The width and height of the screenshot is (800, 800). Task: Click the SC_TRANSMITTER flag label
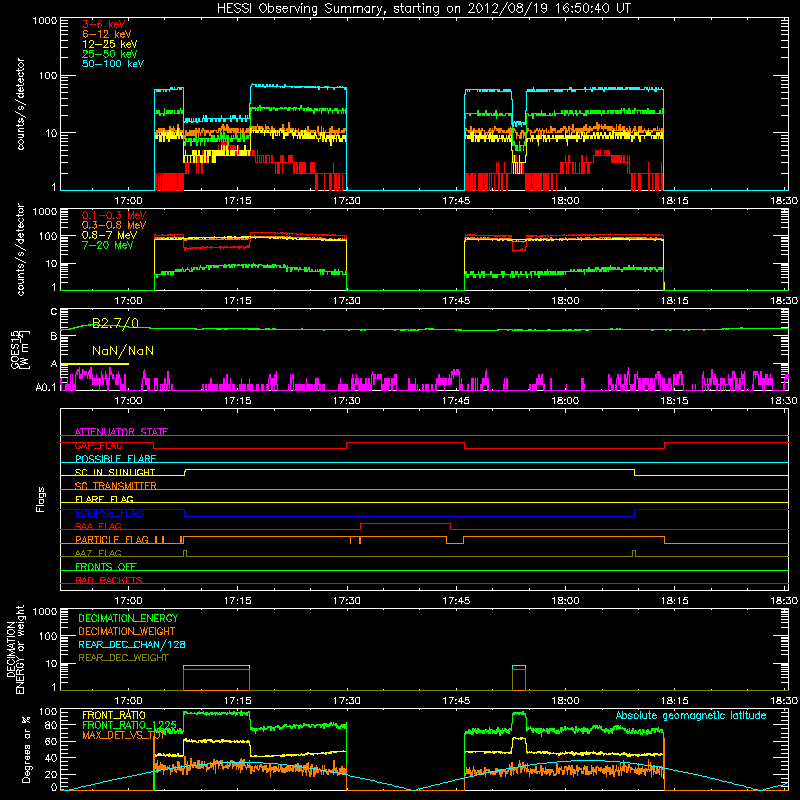116,486
